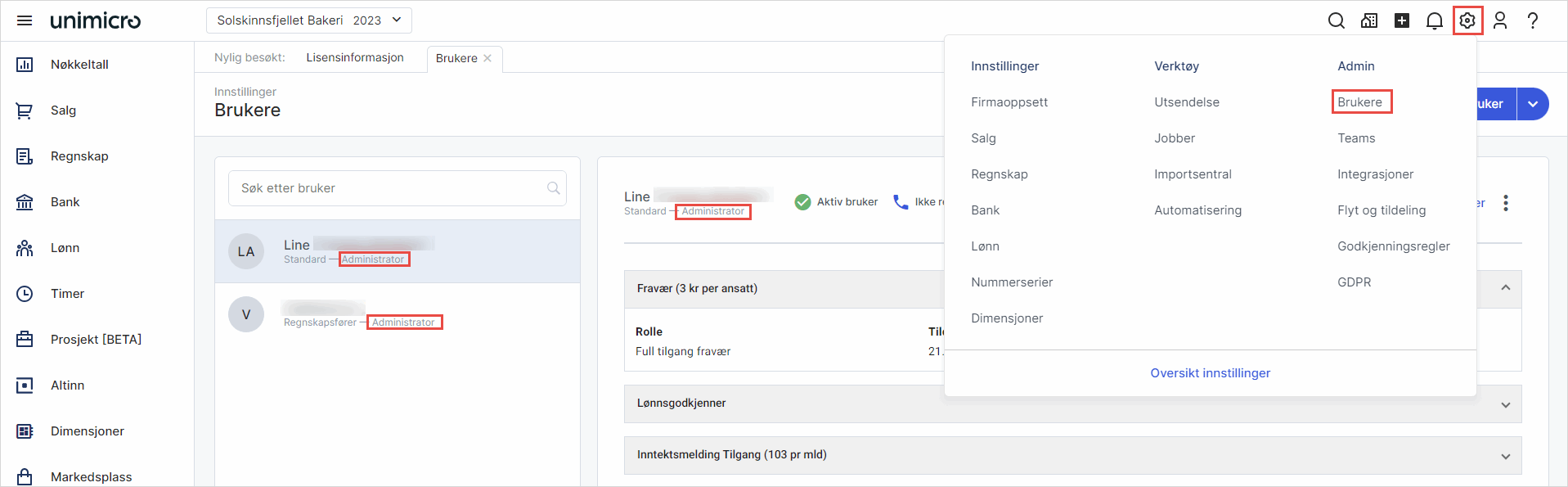Click the Oversikt innstillinger link

(1210, 373)
